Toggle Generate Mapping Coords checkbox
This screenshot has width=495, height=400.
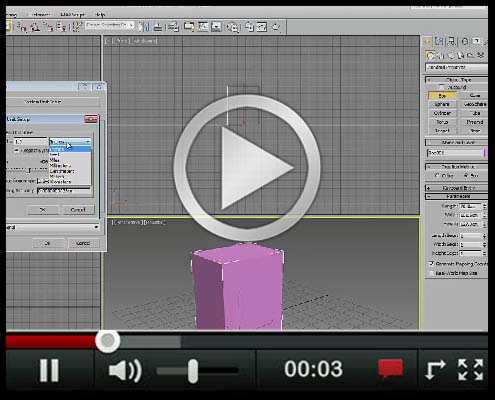[x=431, y=264]
